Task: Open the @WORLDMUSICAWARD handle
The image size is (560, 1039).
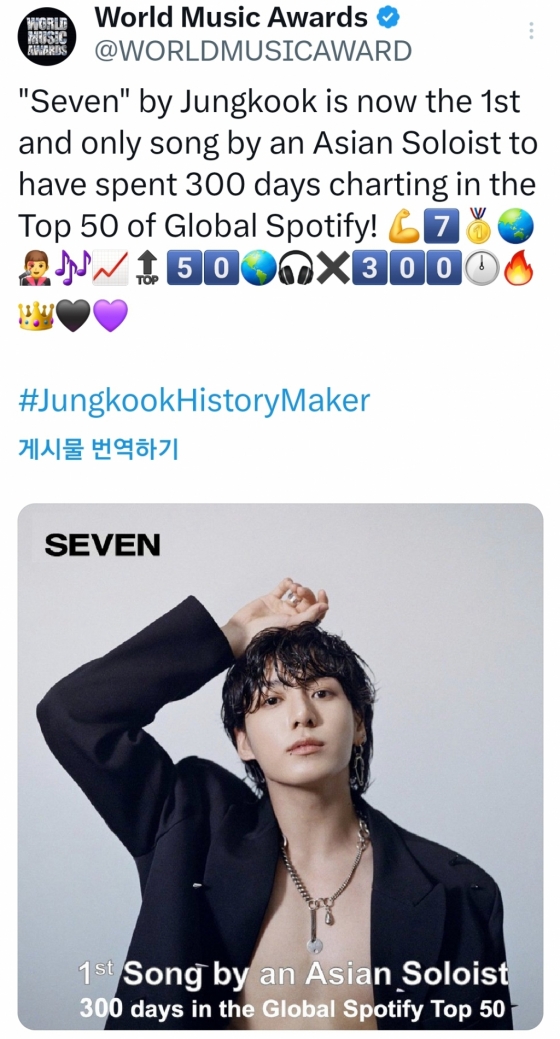Action: coord(253,51)
